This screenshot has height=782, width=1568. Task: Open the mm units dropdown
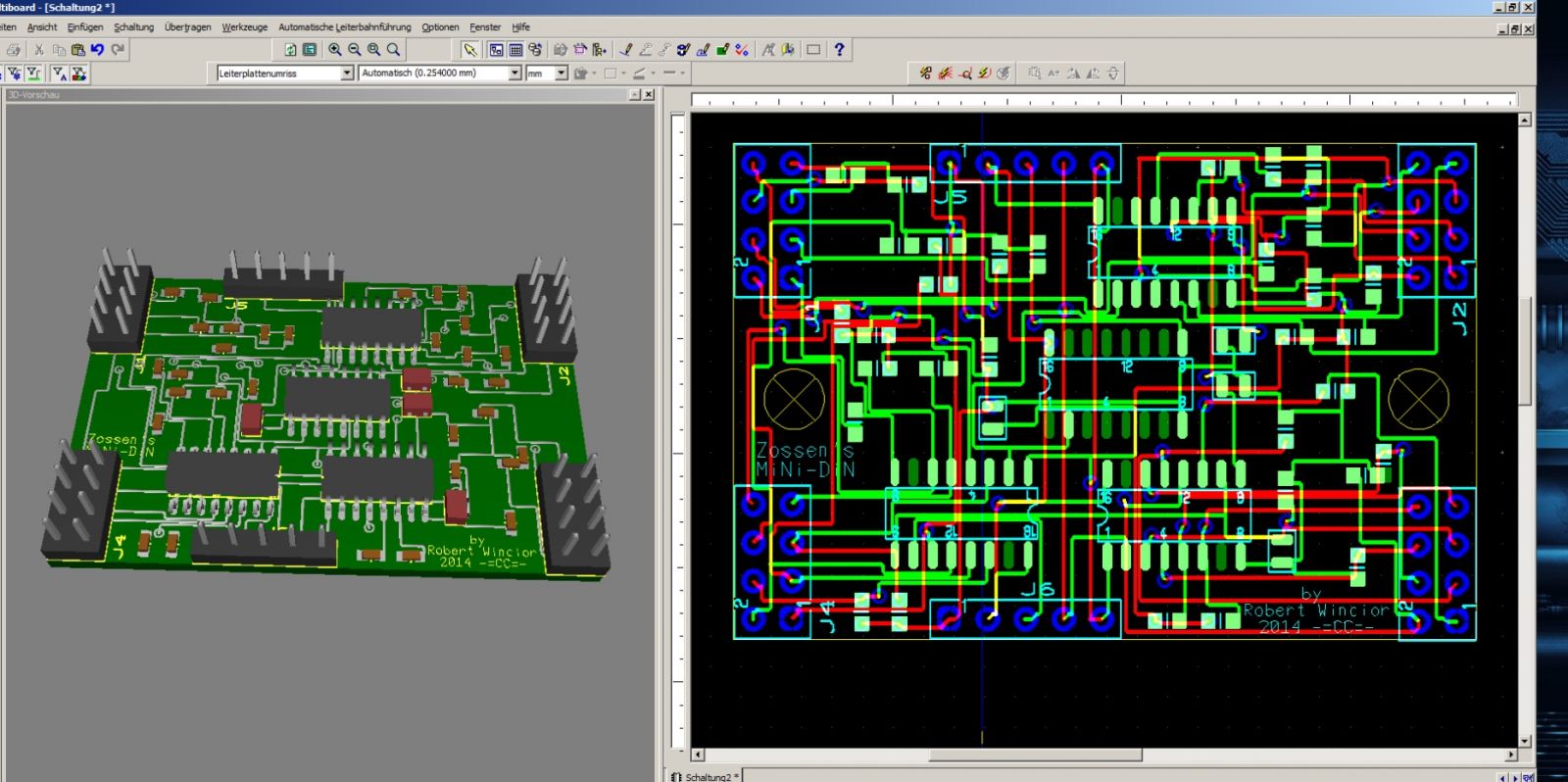pos(561,73)
